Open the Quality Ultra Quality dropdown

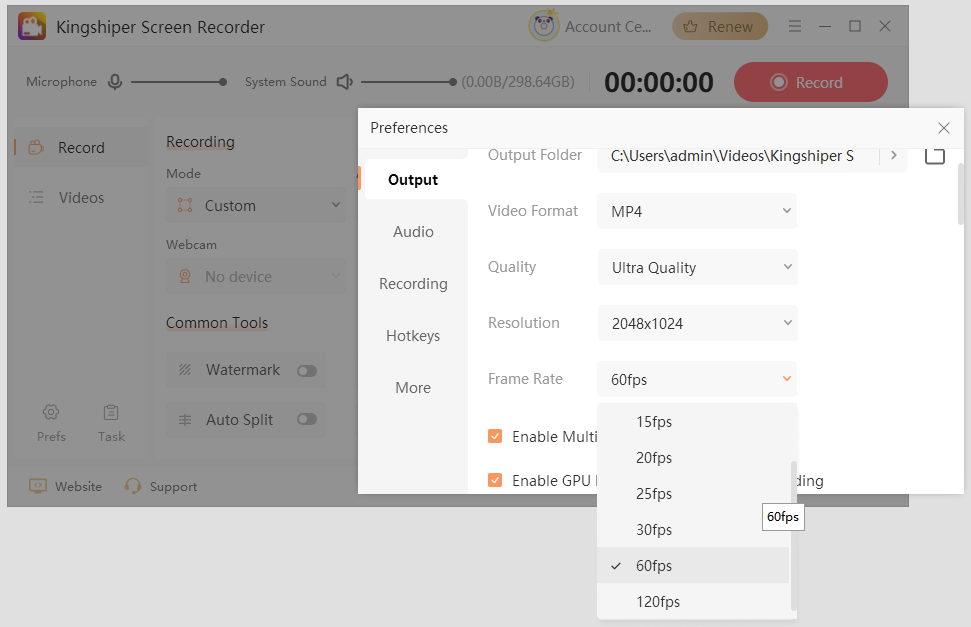(x=697, y=267)
